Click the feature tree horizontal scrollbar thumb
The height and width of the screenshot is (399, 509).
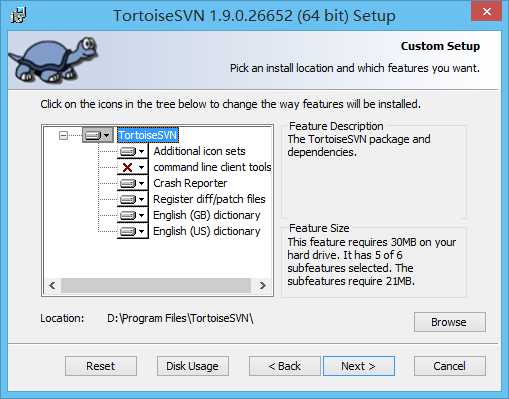tap(156, 286)
